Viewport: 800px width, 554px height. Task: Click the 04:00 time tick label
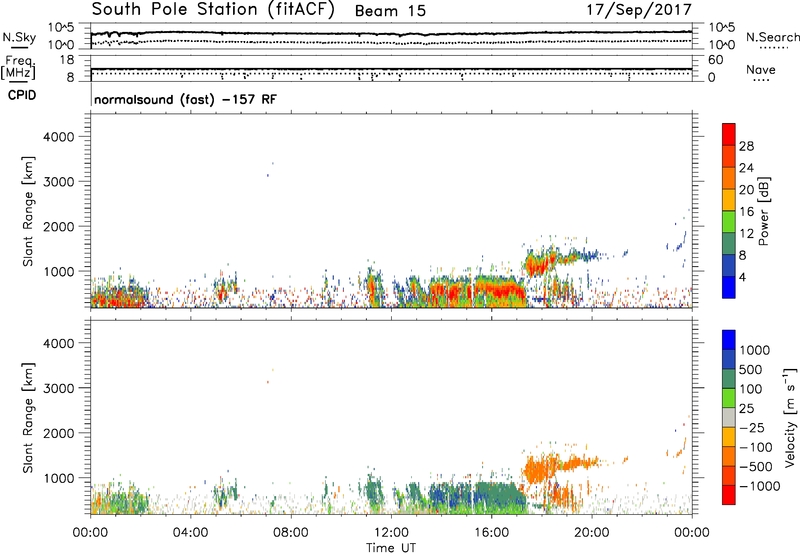coord(191,533)
